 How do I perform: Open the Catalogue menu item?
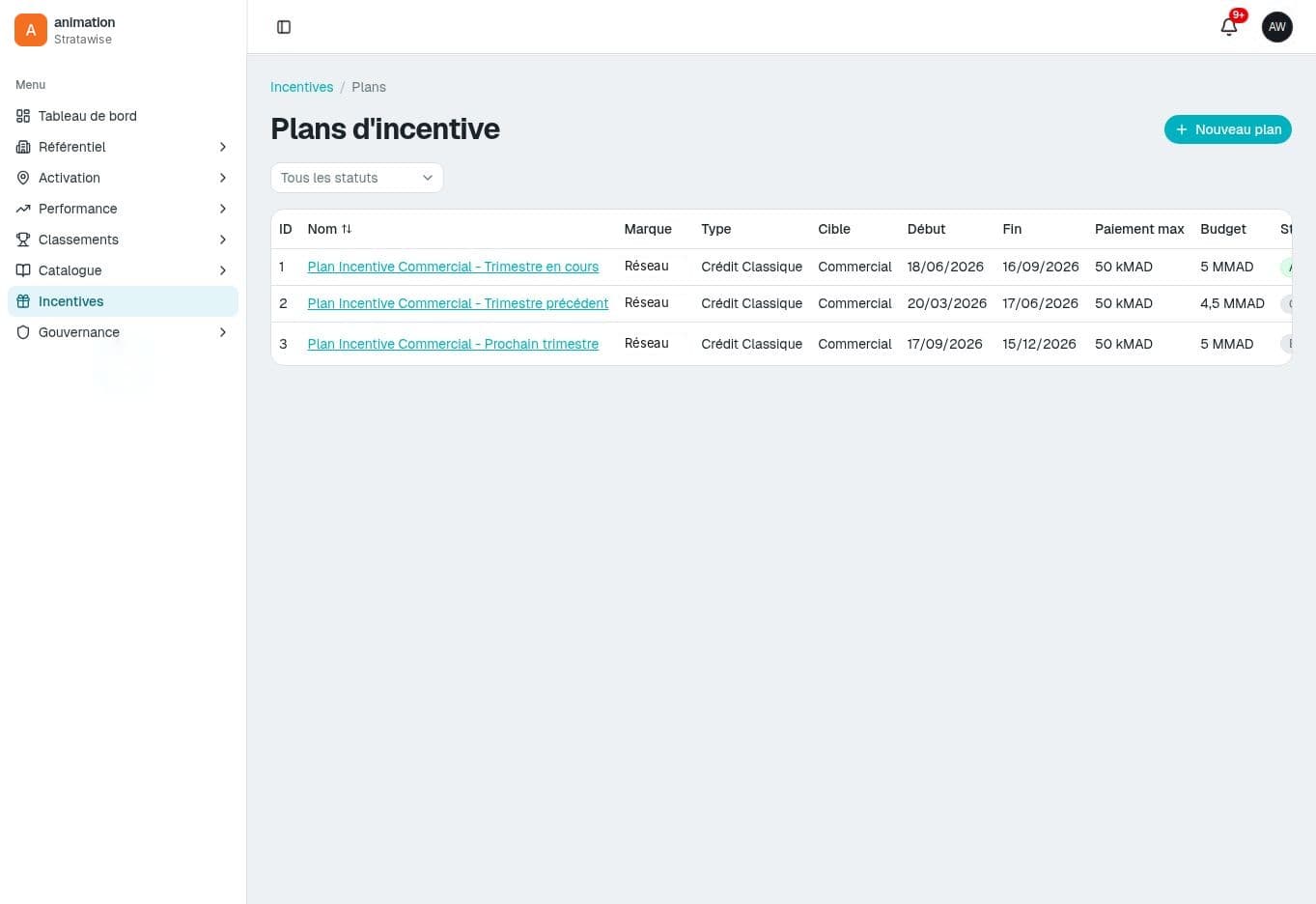(124, 270)
